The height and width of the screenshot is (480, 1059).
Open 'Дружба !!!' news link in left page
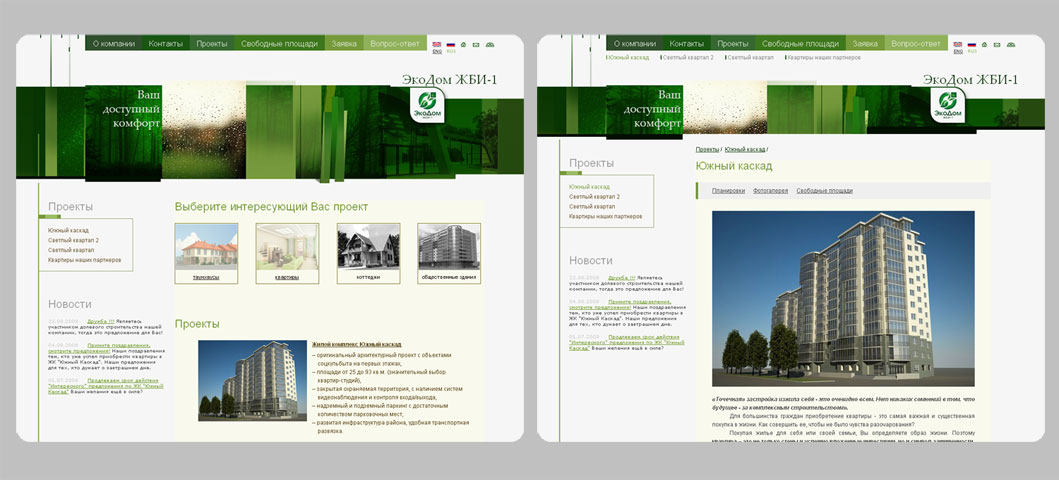pyautogui.click(x=101, y=321)
